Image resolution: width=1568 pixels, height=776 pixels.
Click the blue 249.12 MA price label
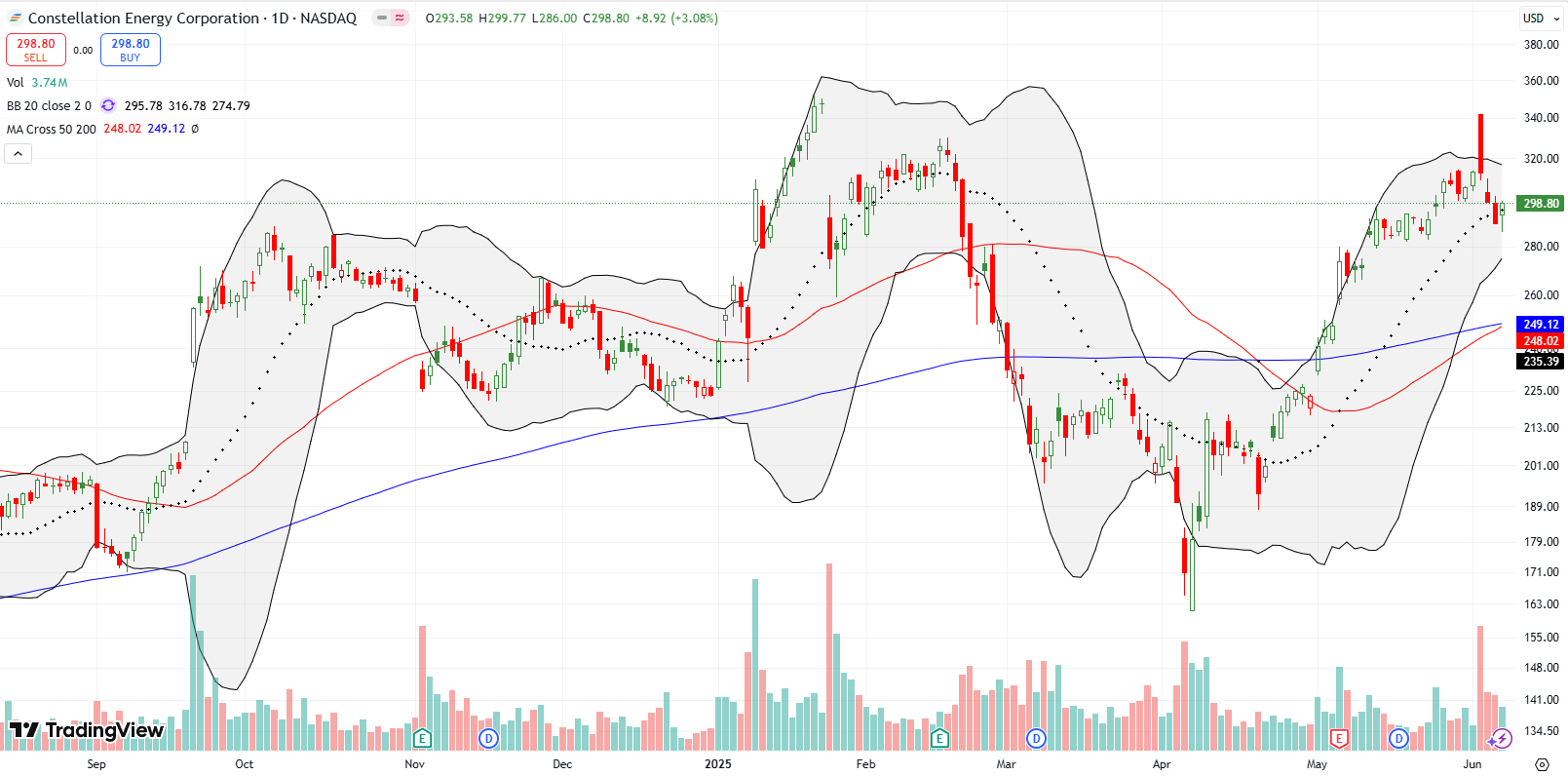[x=1541, y=324]
